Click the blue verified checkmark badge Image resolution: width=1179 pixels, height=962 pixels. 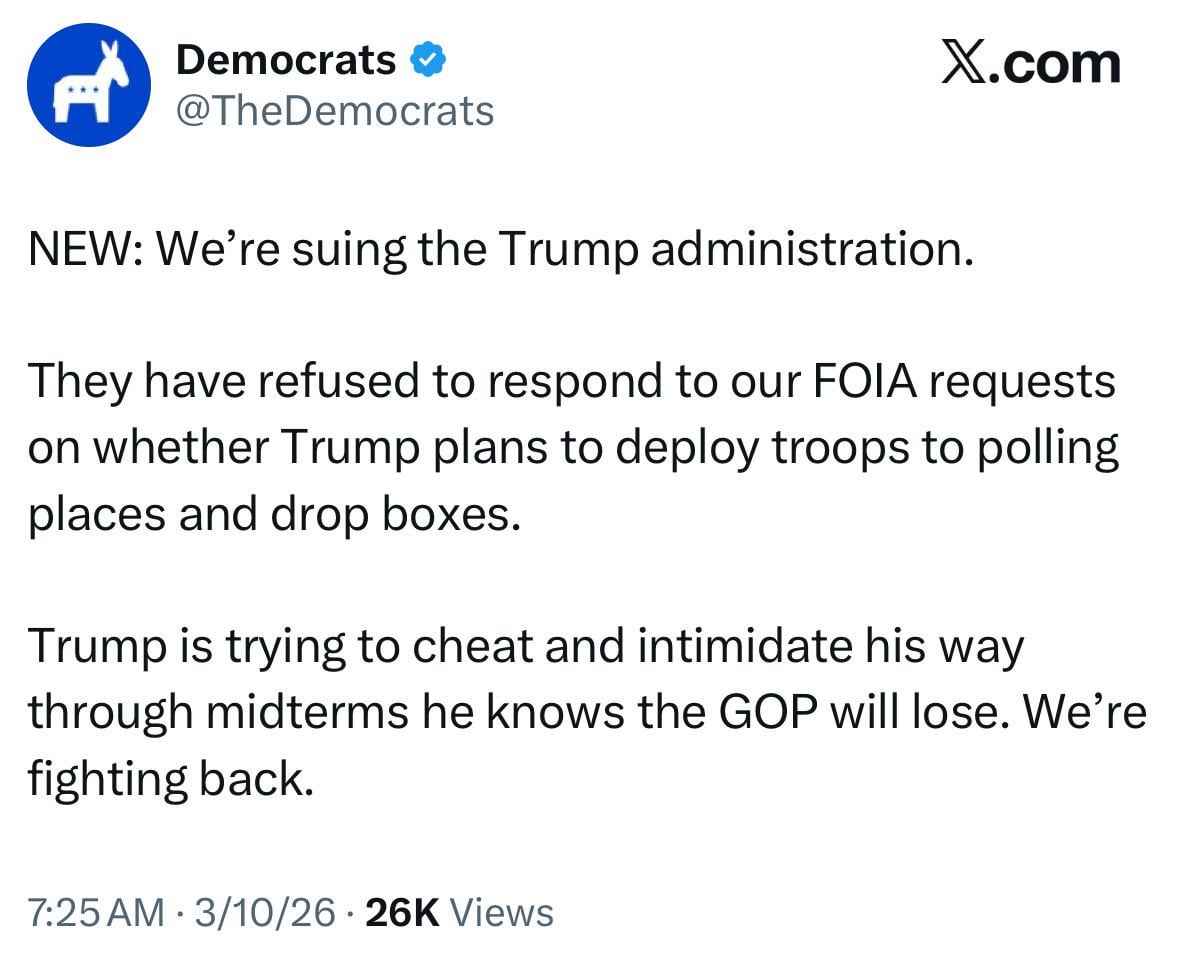click(427, 62)
